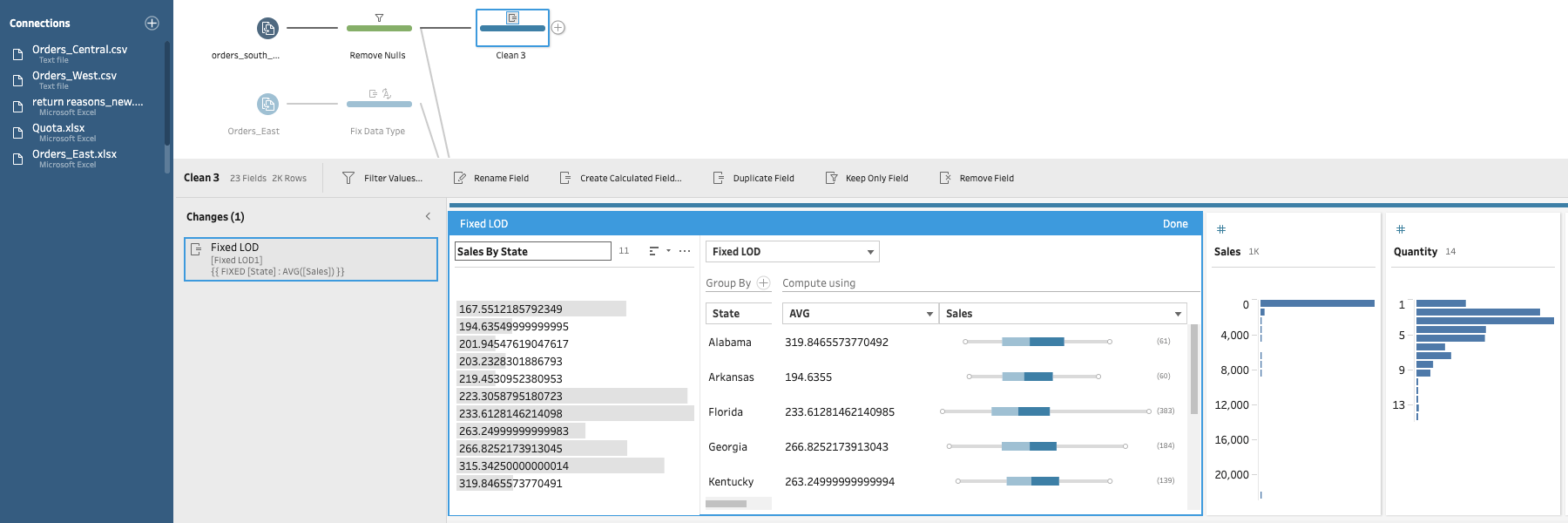The height and width of the screenshot is (523, 1568).
Task: Click Rename Field in toolbar
Action: 491,178
